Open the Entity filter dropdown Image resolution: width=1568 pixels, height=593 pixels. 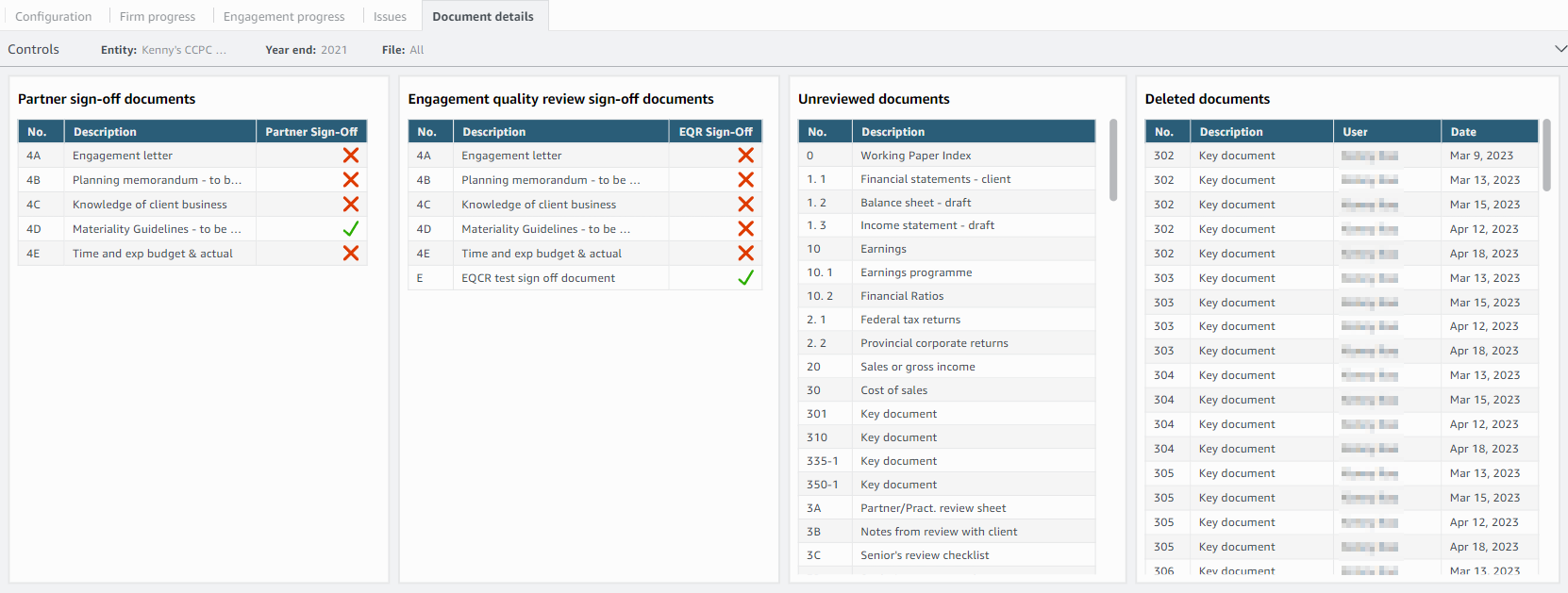tap(183, 50)
